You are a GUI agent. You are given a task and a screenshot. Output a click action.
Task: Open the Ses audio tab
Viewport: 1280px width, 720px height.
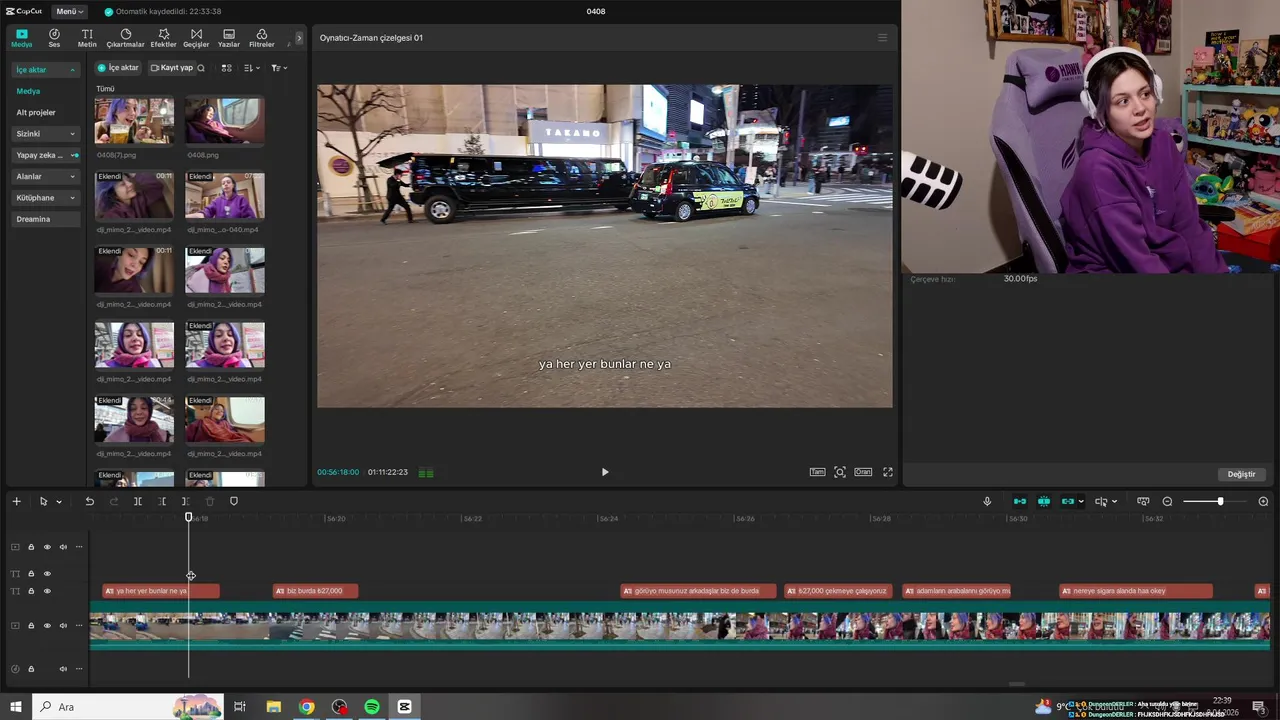[54, 38]
